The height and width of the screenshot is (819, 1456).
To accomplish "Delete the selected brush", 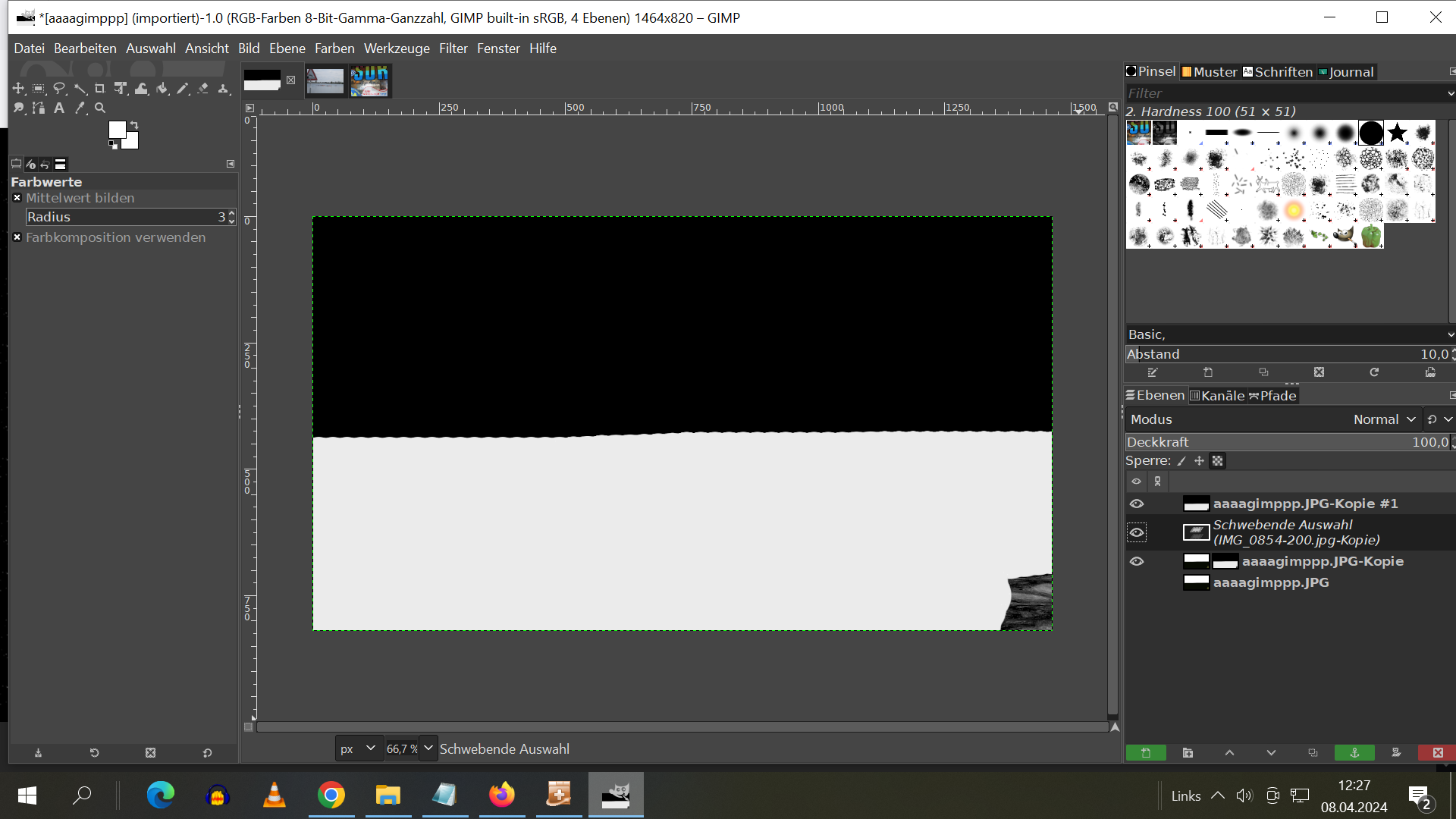I will 1319,372.
